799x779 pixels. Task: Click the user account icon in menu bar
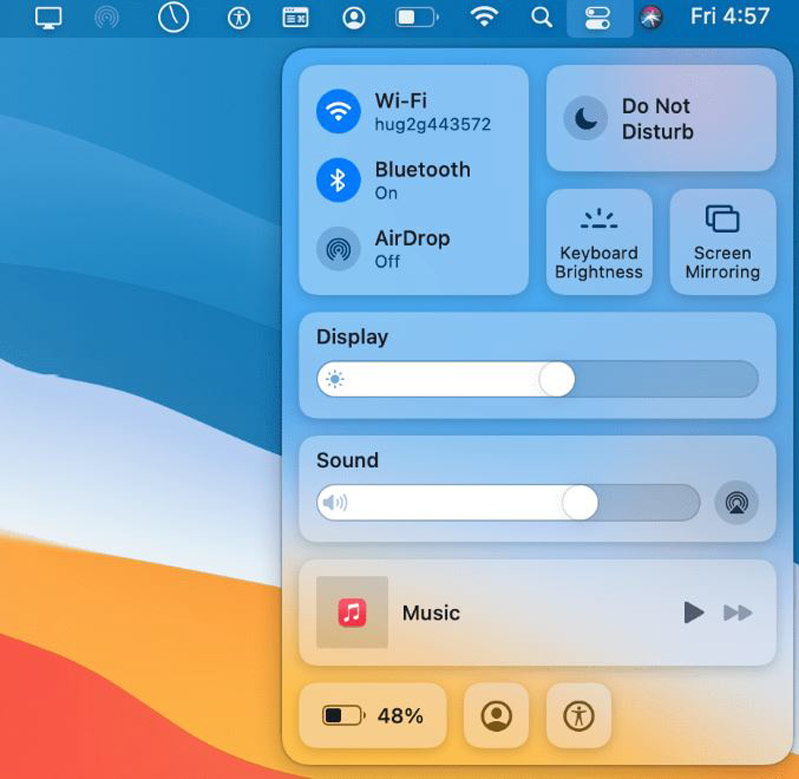point(354,18)
